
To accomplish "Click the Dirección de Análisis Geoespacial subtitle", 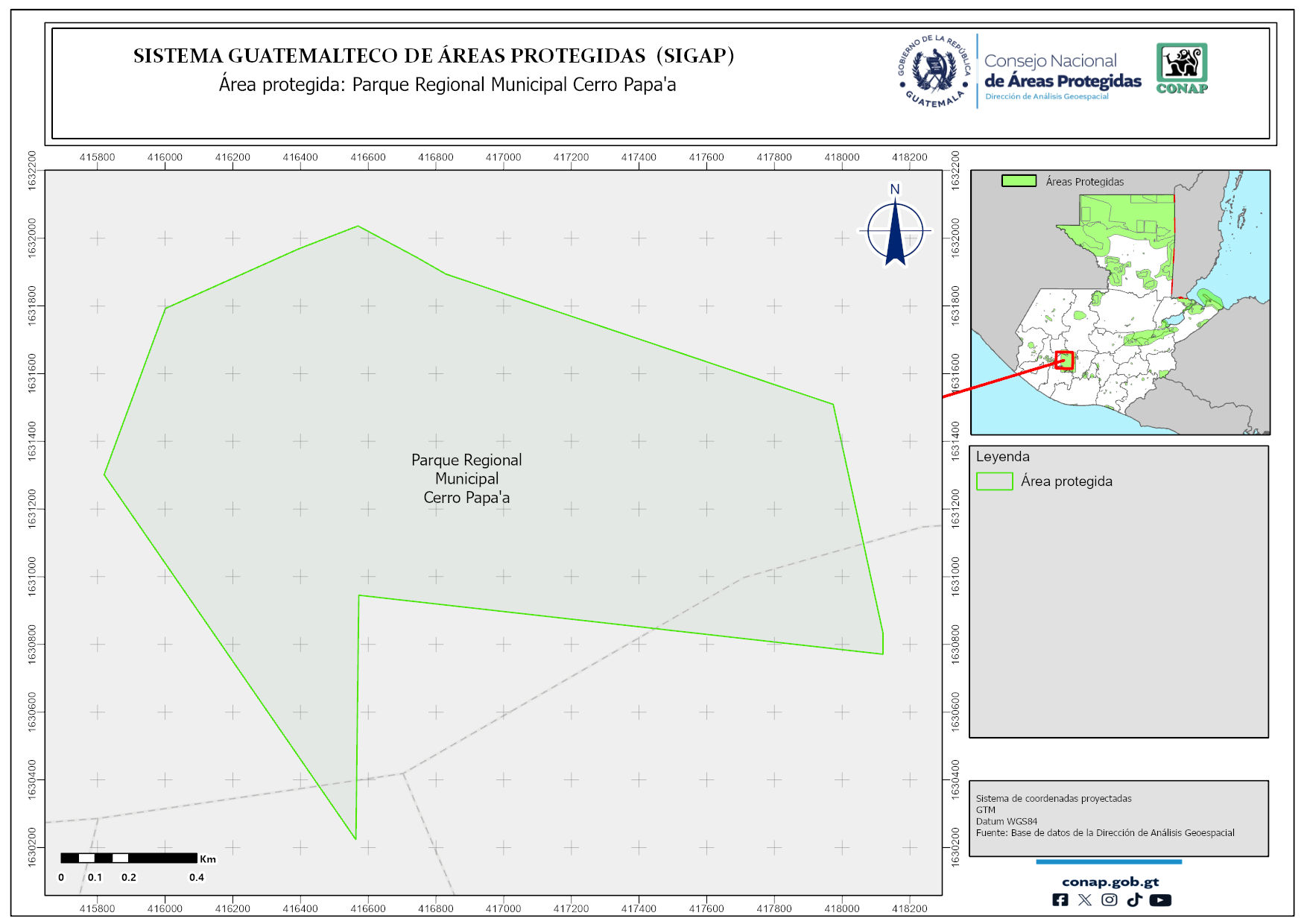I will 1046,97.
